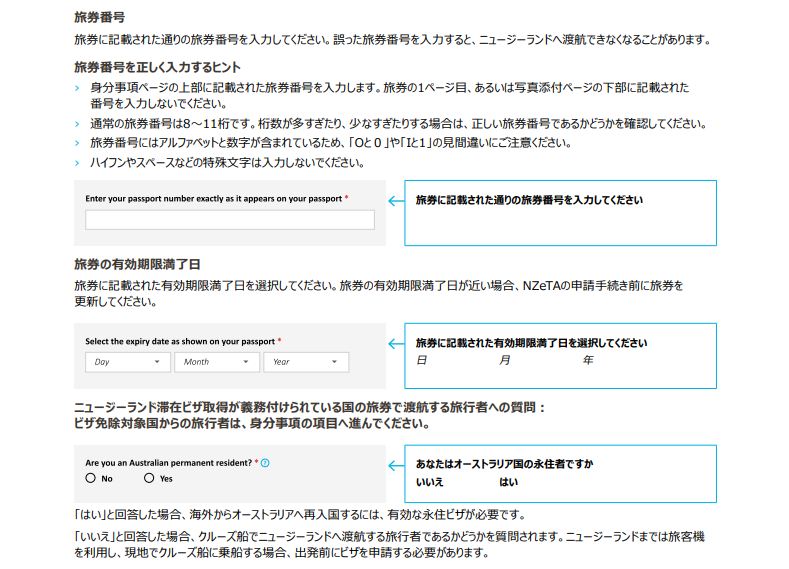
Task: Click the passport number input field
Action: click(x=230, y=220)
